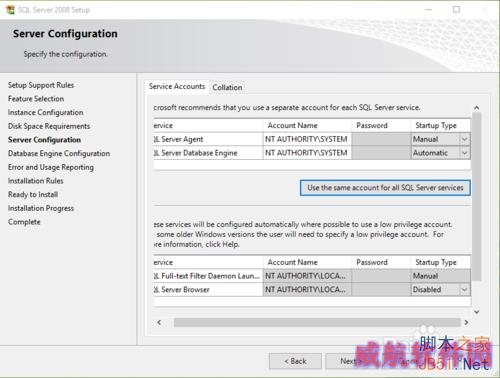
Task: Click the horizontal scrollbar right arrow
Action: point(466,322)
